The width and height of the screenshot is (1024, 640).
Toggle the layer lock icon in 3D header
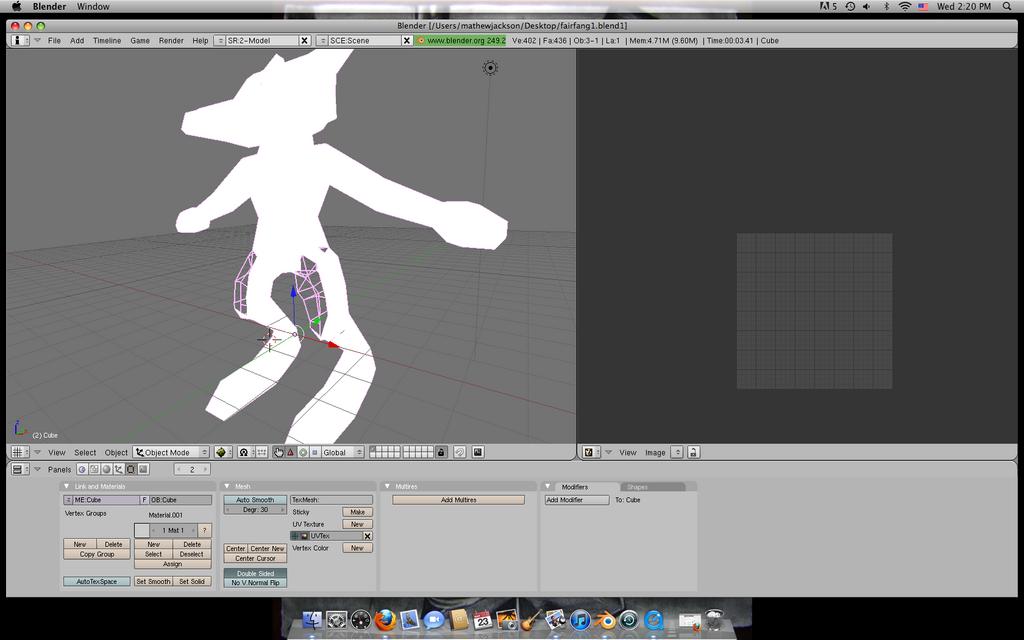tap(441, 452)
